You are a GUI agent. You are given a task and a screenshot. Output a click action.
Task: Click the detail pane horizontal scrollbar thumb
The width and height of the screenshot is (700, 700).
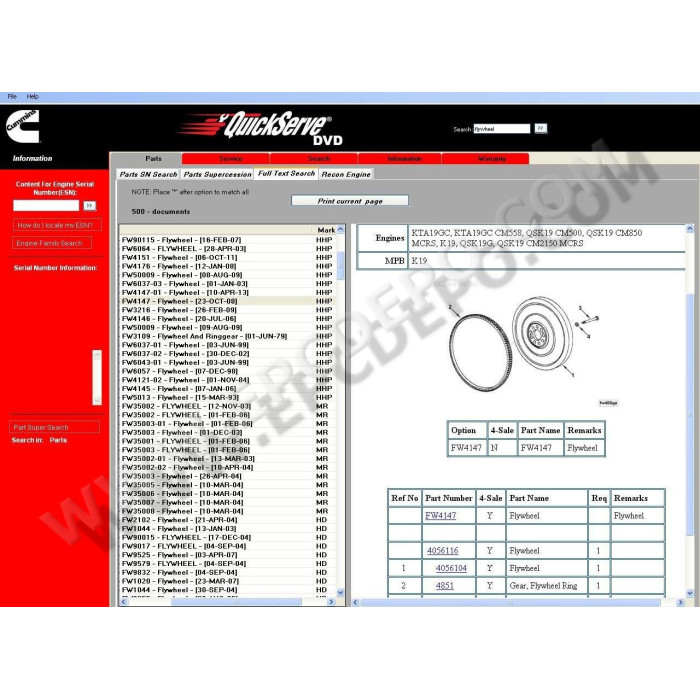pyautogui.click(x=510, y=603)
